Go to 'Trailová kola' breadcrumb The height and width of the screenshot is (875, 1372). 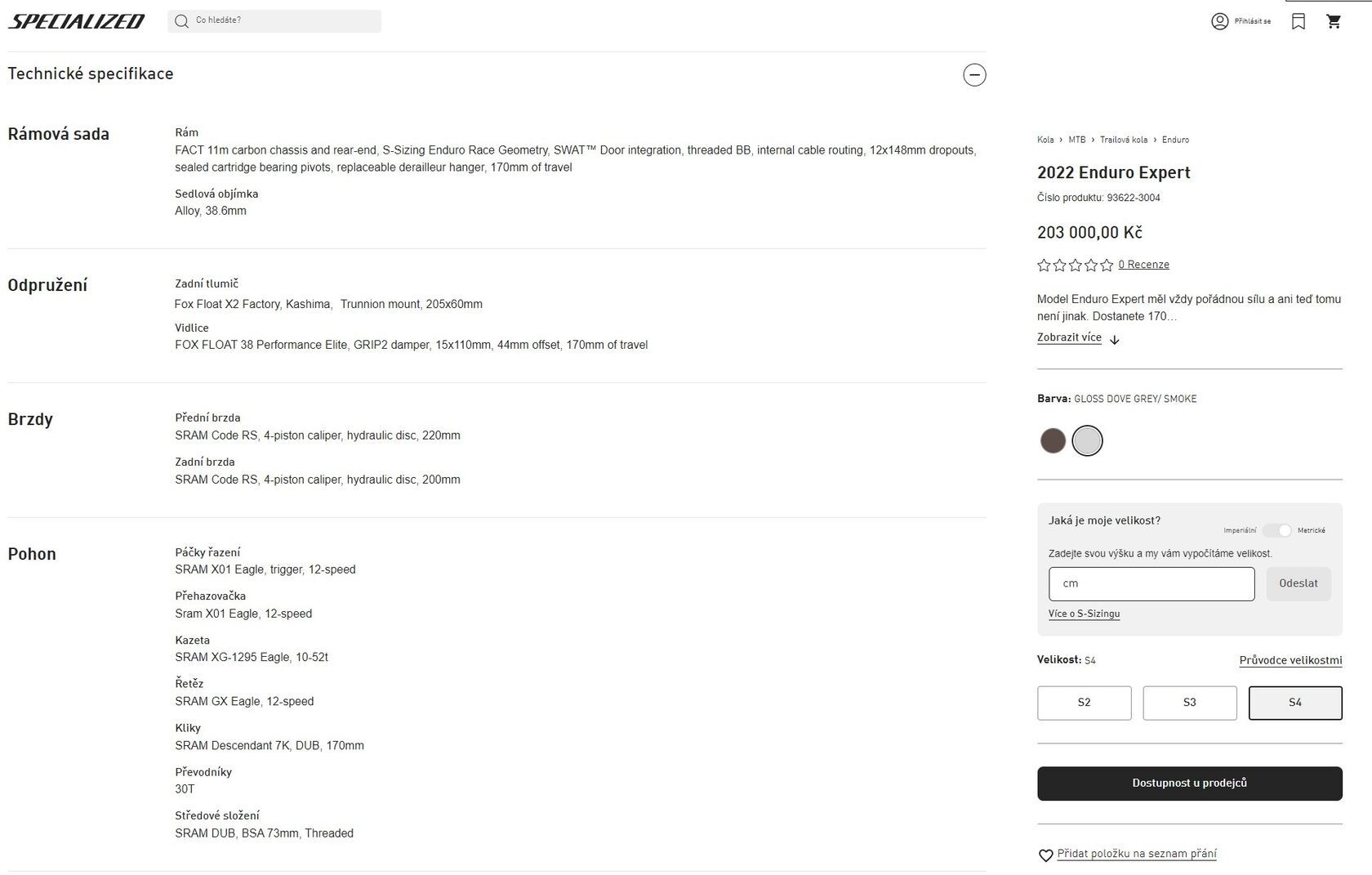click(x=1123, y=140)
